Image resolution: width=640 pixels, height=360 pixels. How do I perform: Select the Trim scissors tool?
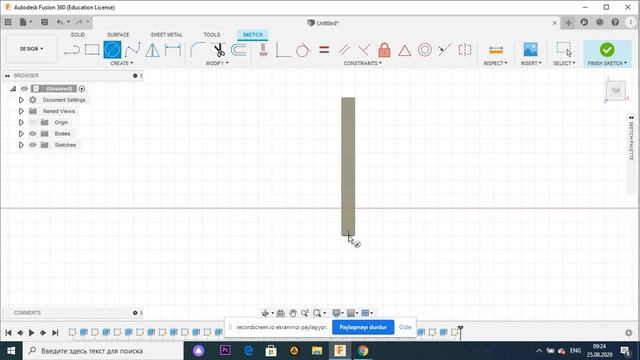coord(219,50)
